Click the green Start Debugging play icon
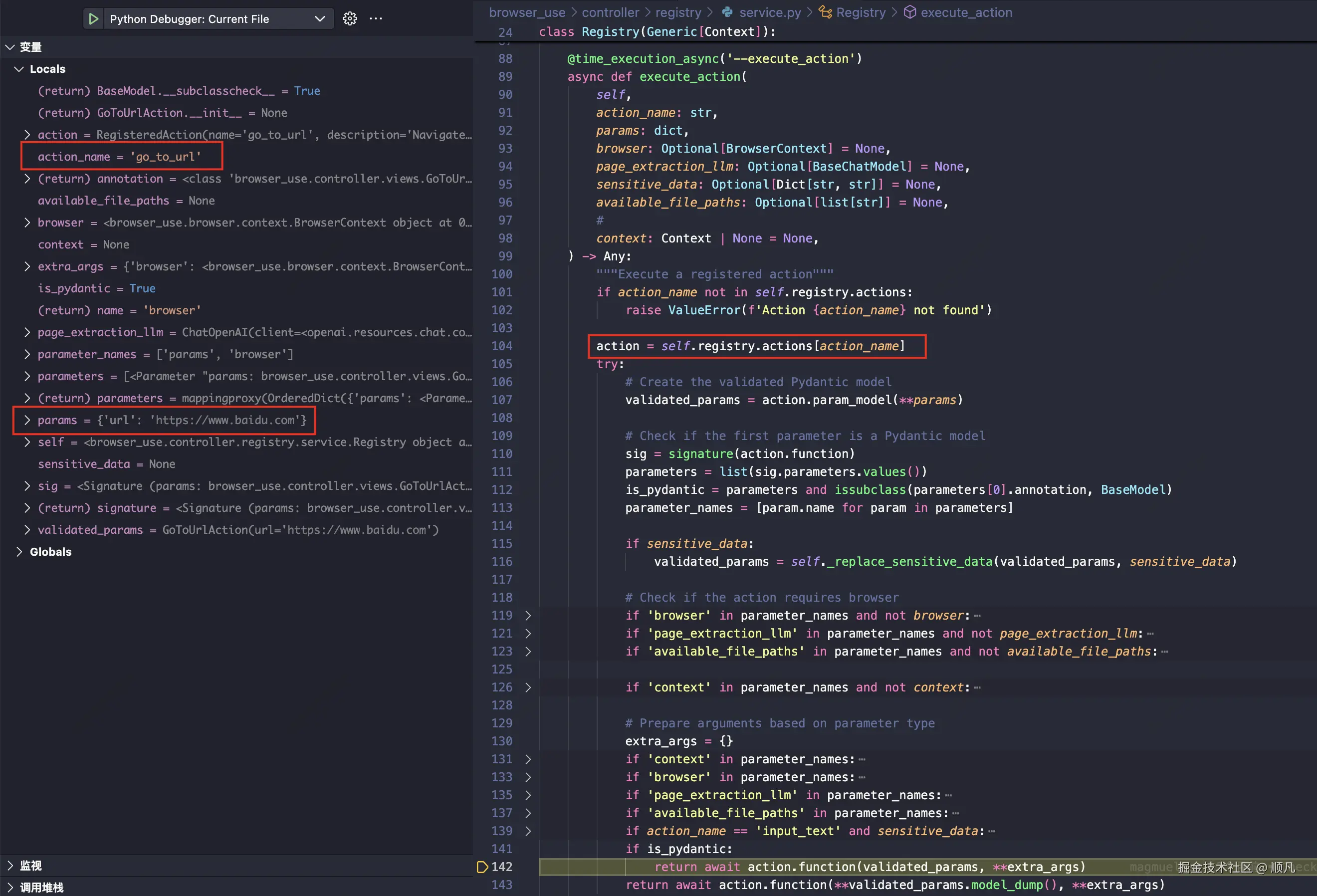Screen dimensions: 1317x896 tap(93, 18)
